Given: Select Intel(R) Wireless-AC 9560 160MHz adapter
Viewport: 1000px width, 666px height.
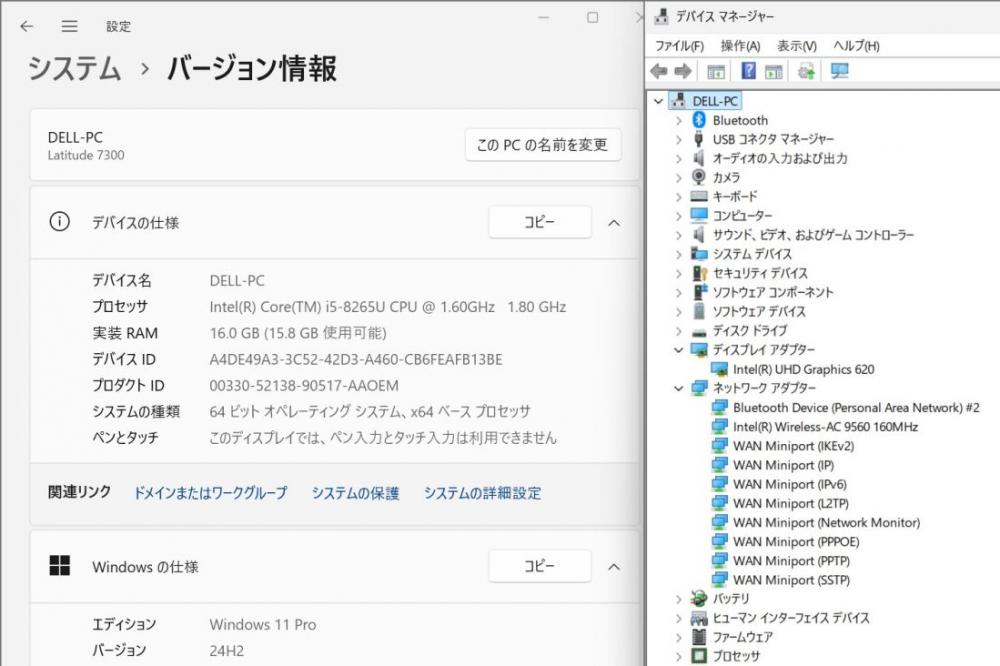Looking at the screenshot, I should click(825, 427).
